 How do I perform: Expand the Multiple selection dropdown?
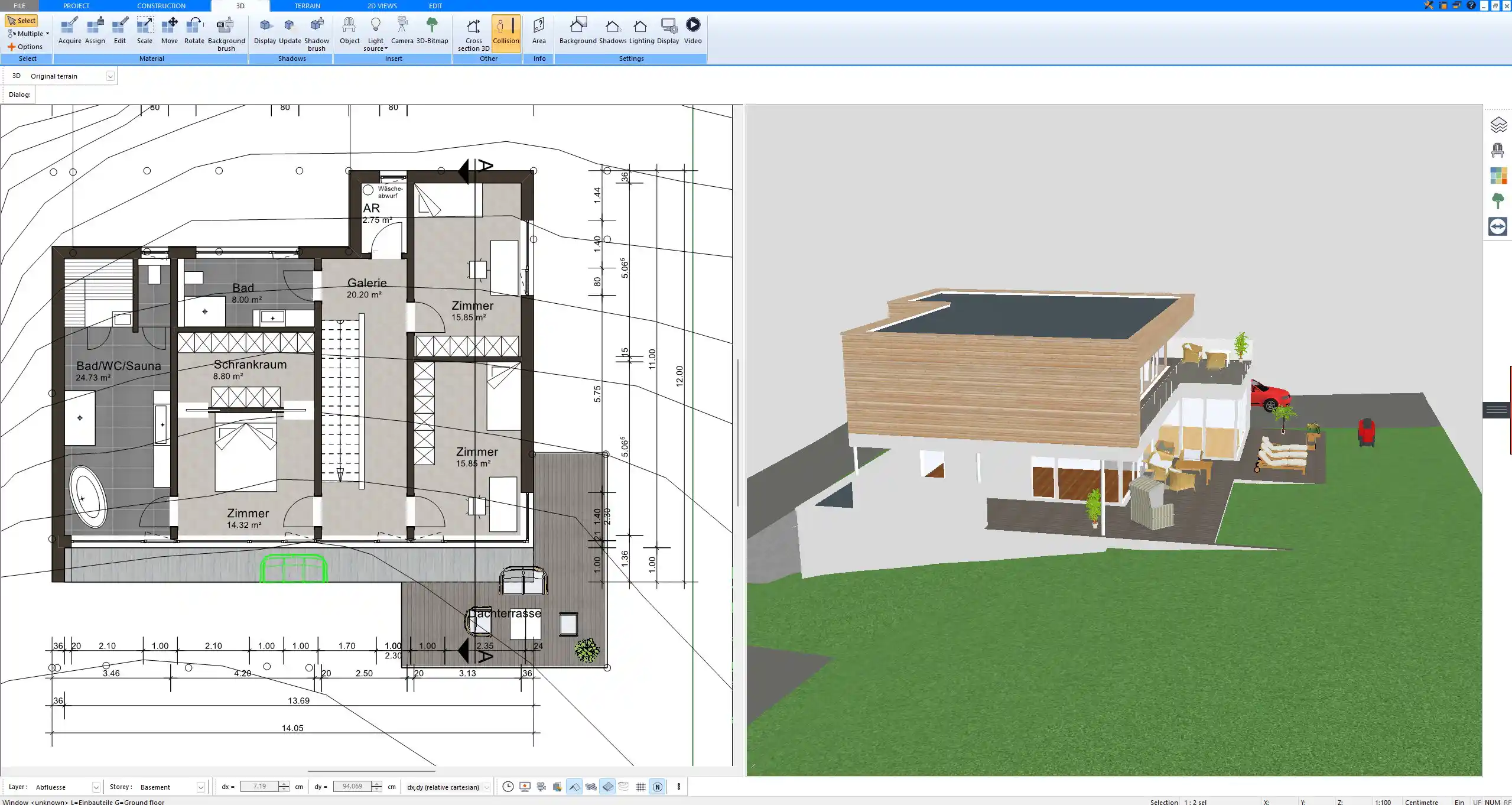(47, 34)
